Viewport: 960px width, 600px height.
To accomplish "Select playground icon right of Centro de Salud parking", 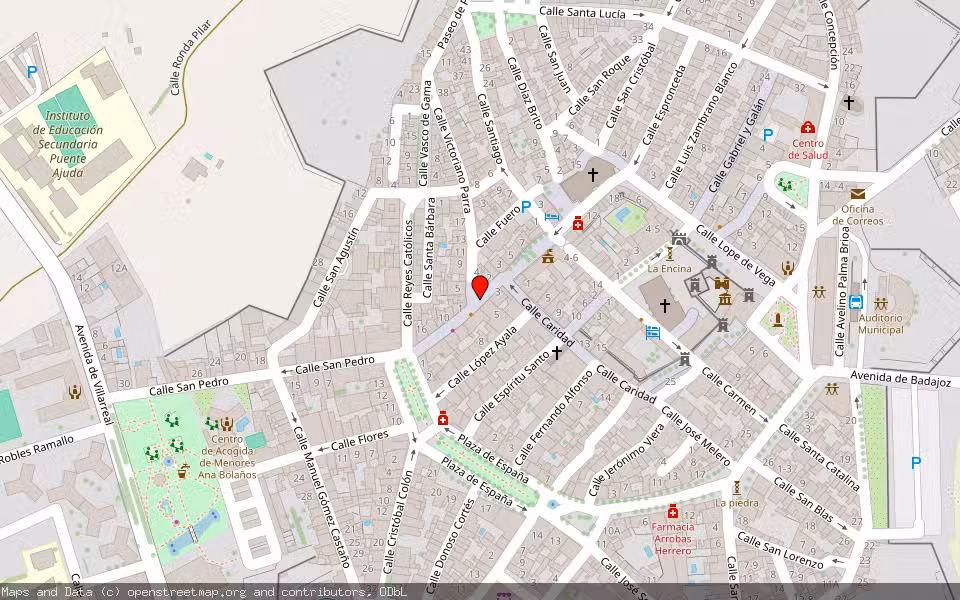I will (x=786, y=183).
